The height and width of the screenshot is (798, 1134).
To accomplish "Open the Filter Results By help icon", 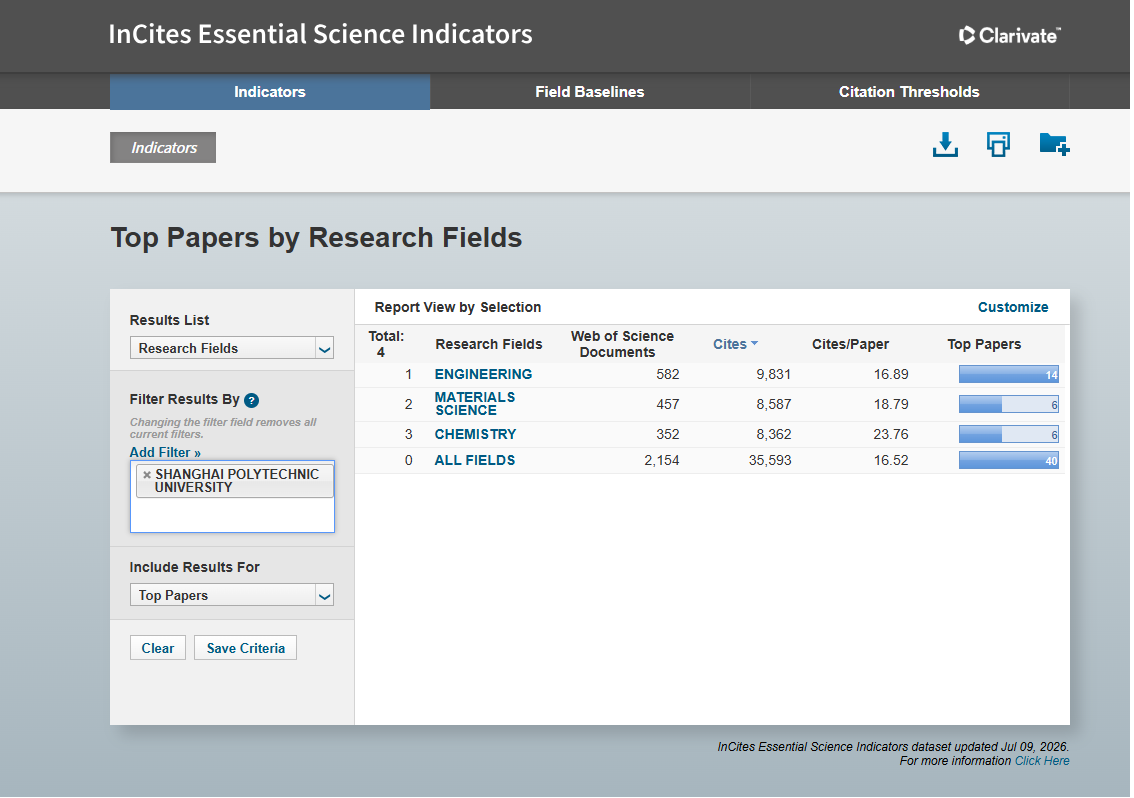I will 252,400.
